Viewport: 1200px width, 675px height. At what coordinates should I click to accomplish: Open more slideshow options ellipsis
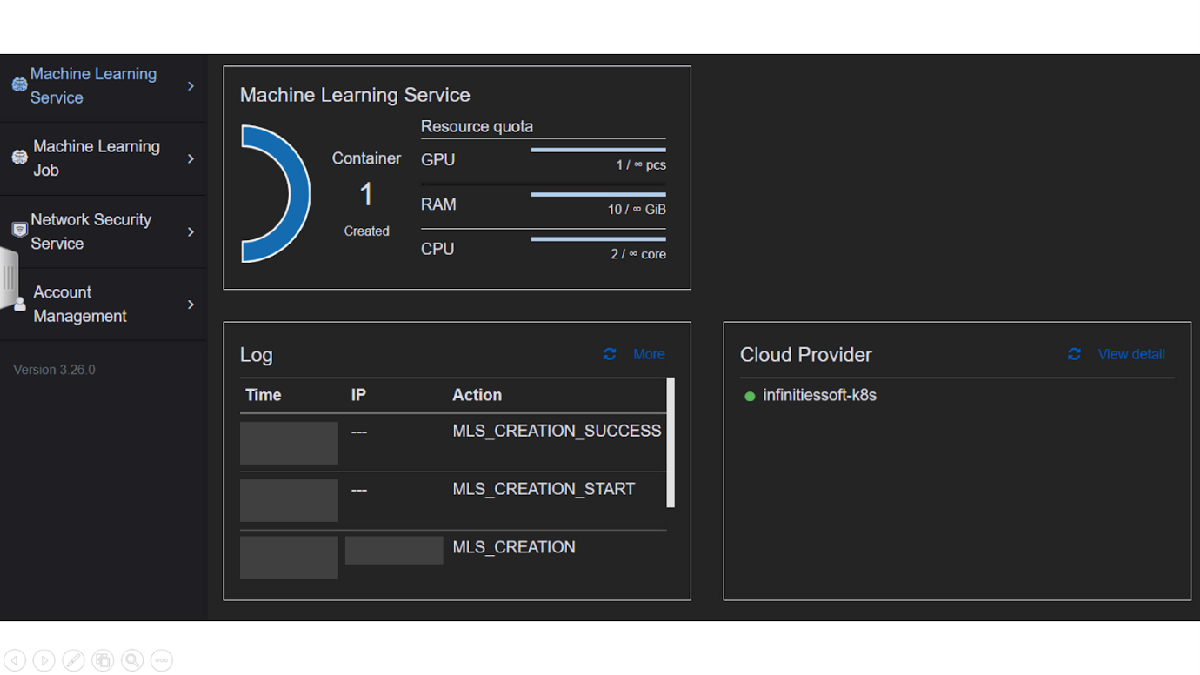161,660
